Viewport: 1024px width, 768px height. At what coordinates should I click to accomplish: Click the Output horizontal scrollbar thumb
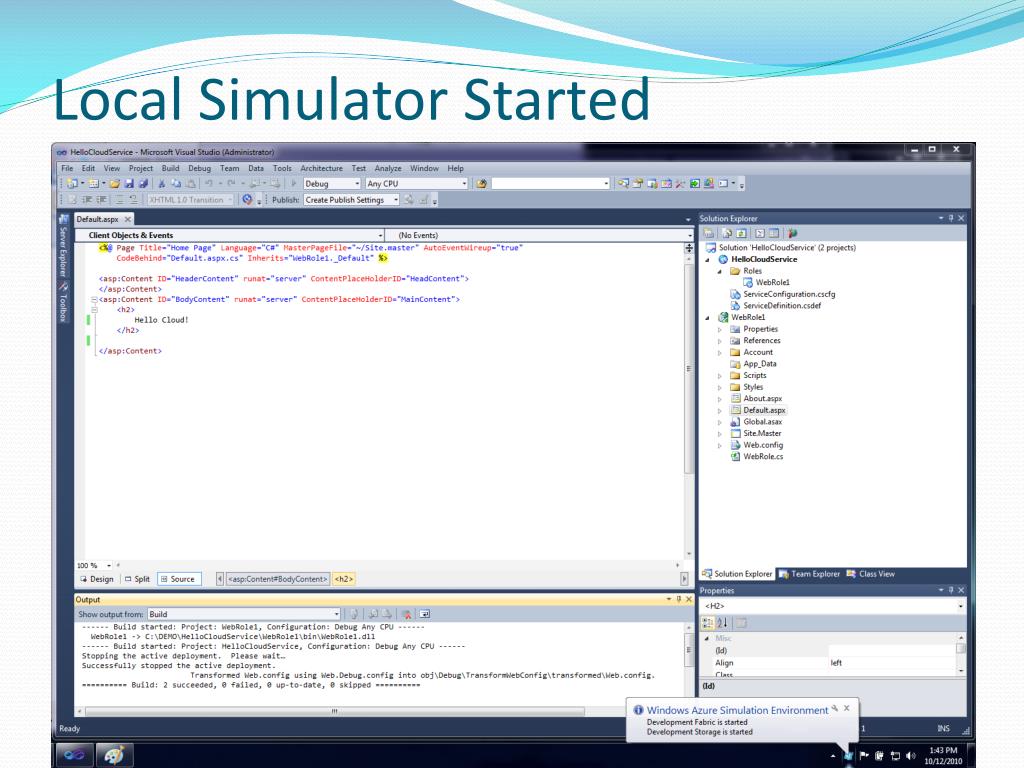[x=334, y=711]
